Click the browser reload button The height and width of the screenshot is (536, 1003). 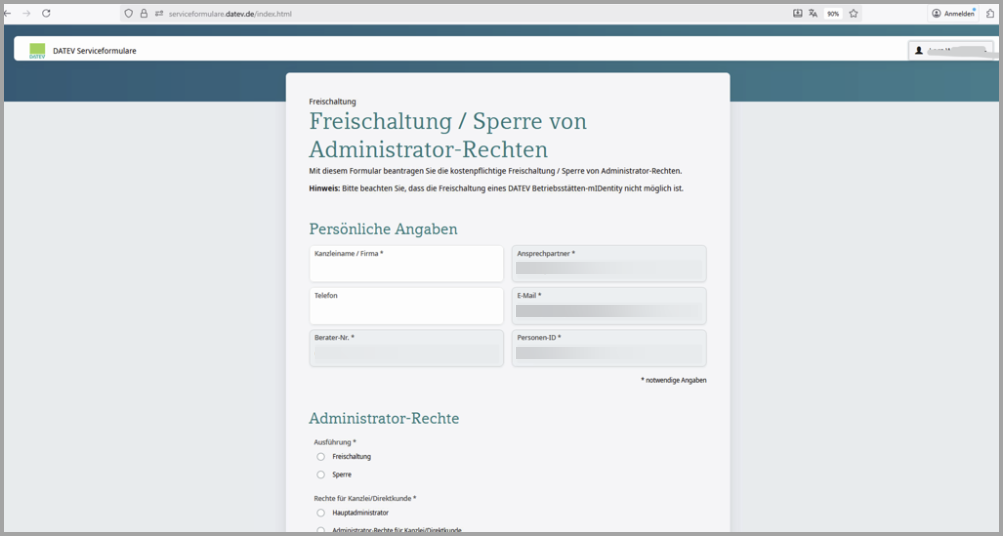[x=46, y=14]
